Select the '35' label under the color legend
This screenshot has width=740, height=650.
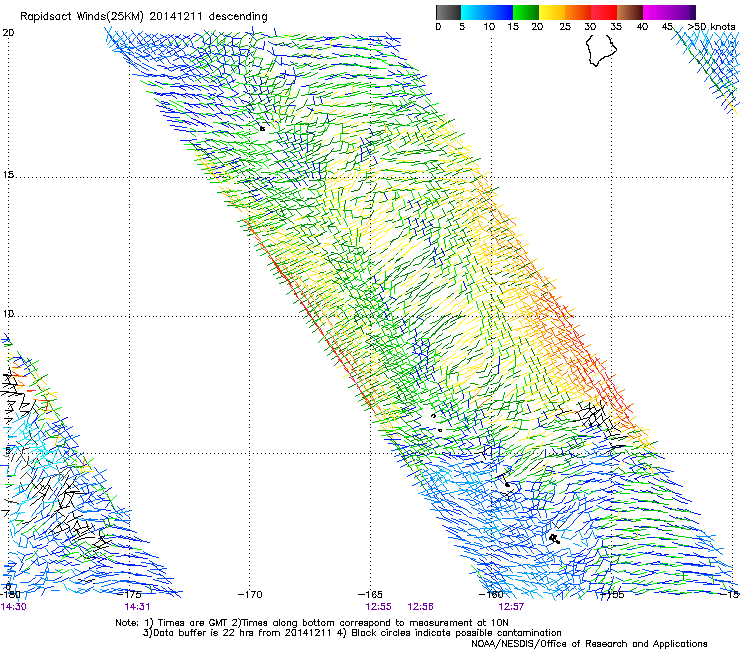tap(616, 27)
